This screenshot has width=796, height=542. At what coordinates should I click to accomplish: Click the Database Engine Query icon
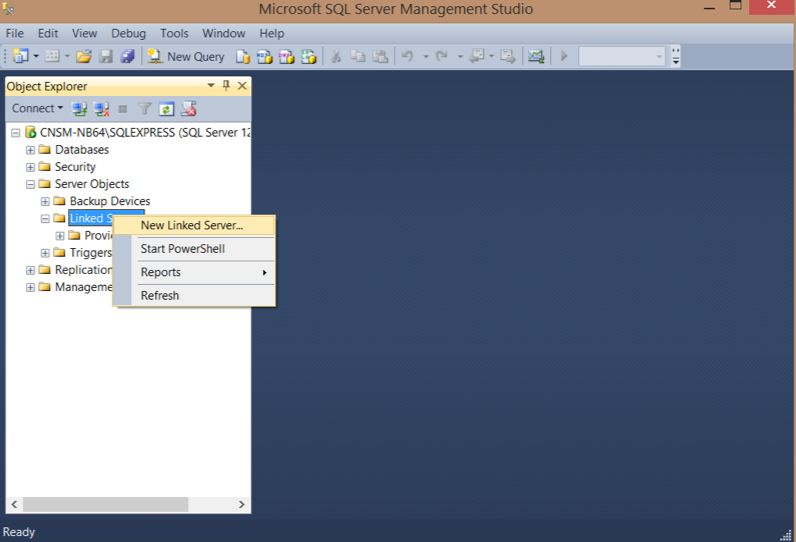243,56
